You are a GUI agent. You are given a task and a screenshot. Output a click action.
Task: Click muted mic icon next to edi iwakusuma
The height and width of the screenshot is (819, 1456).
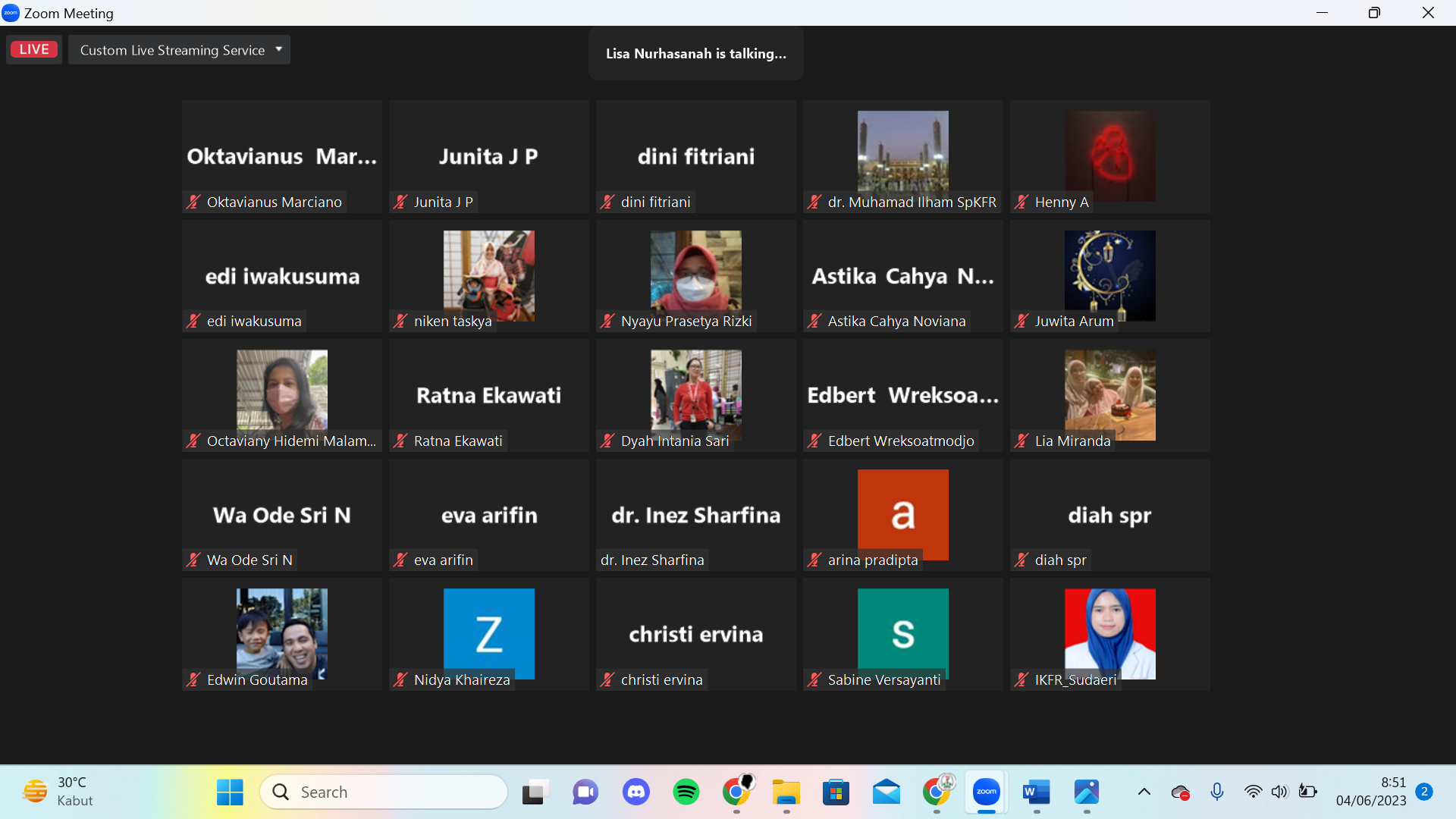(x=193, y=322)
